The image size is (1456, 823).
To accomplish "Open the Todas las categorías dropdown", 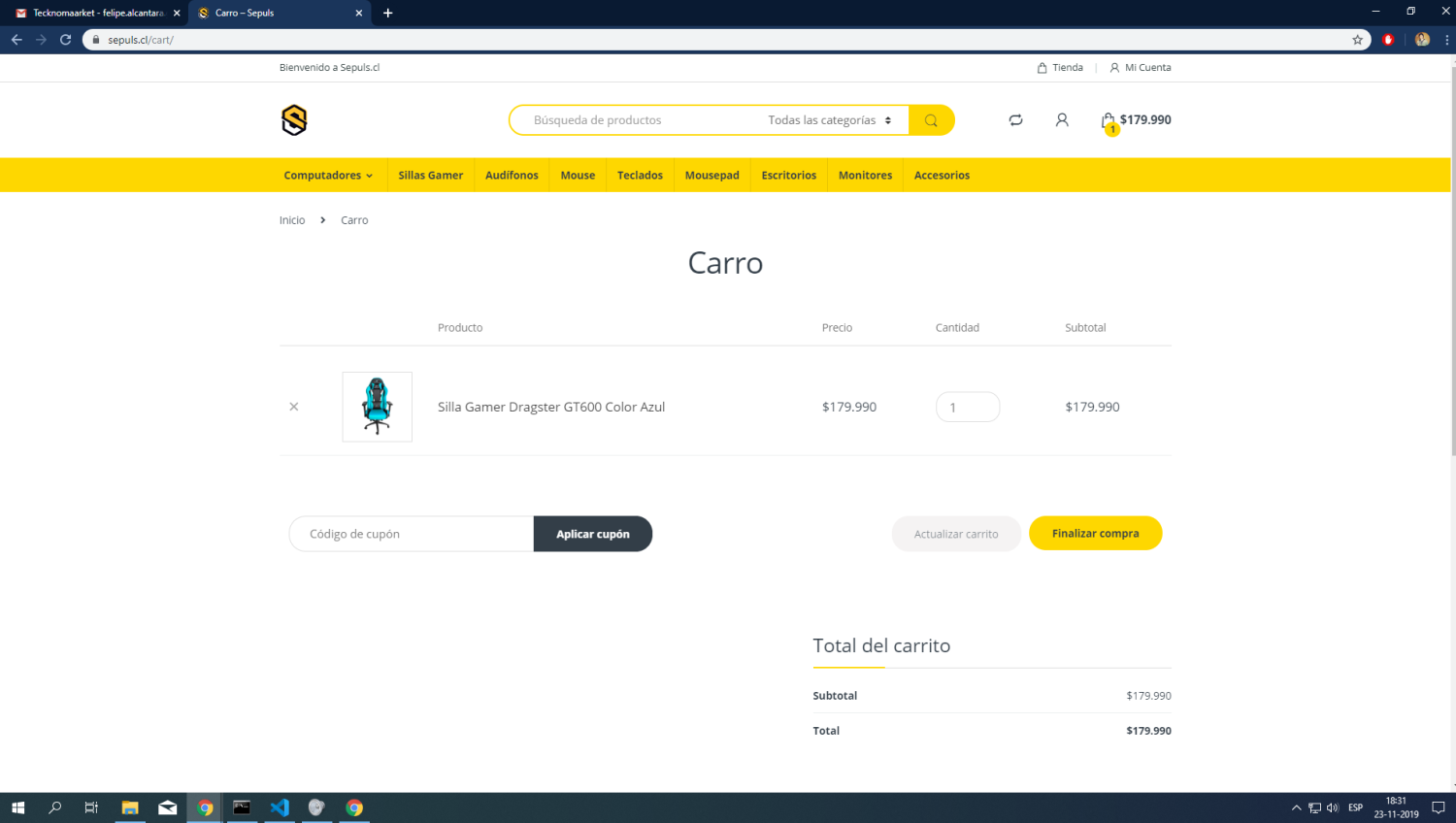I will click(830, 120).
